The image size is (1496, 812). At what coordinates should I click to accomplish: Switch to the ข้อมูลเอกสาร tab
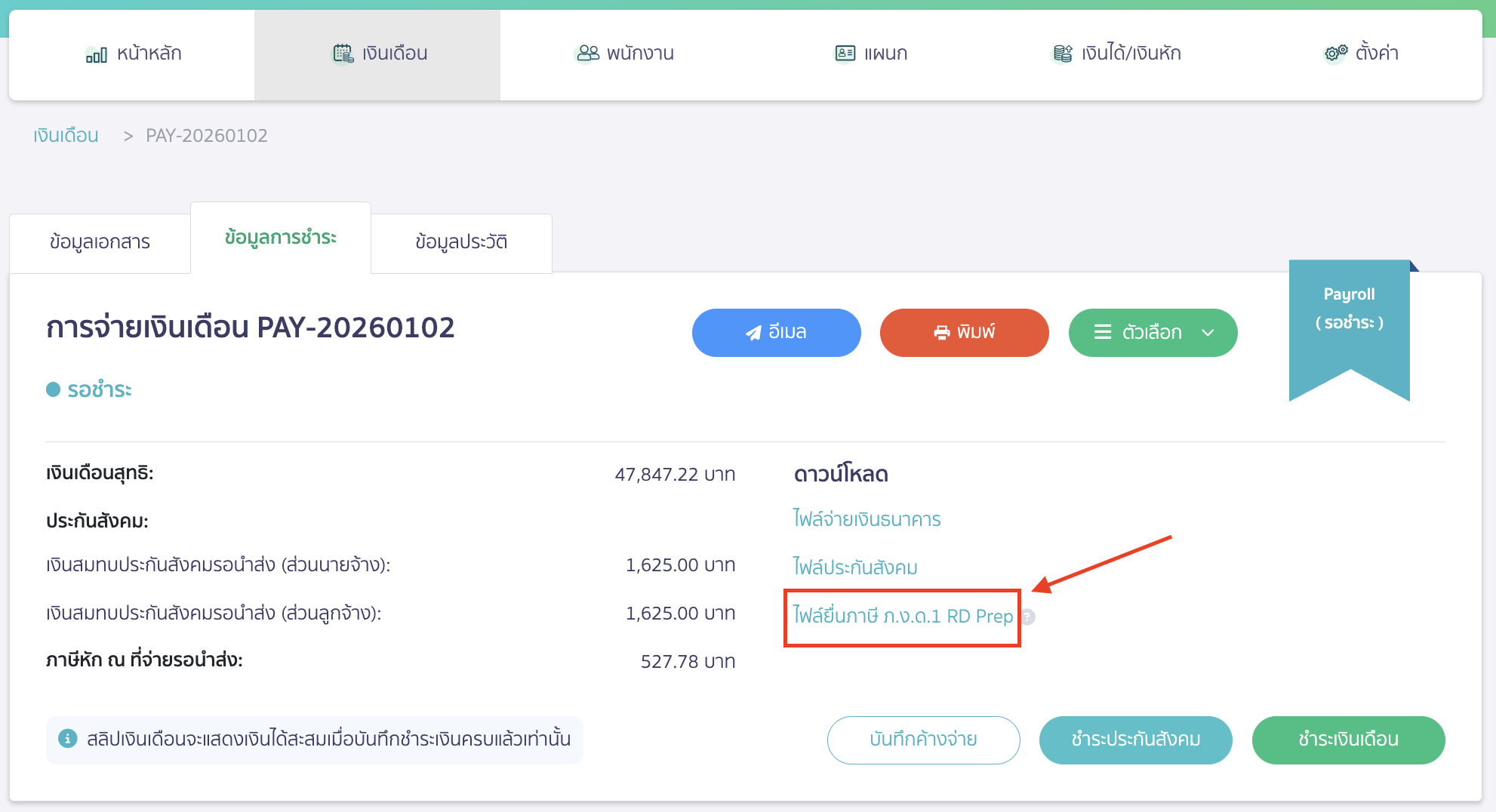(x=100, y=242)
